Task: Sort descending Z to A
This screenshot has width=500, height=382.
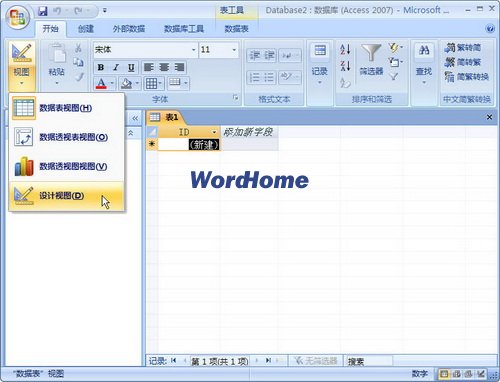Action: 345,65
